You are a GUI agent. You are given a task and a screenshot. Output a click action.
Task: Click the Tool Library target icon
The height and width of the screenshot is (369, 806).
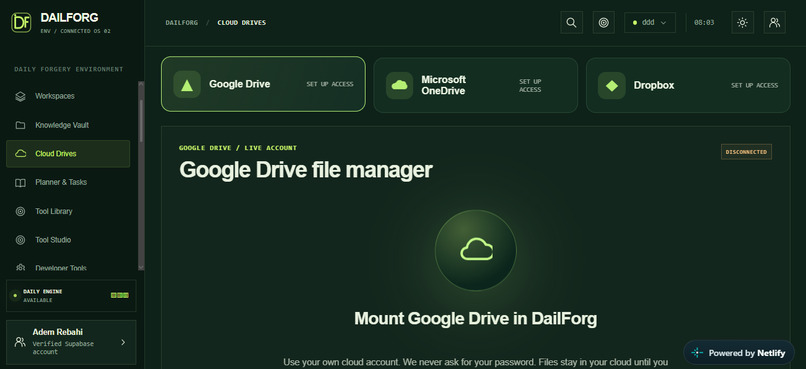point(20,211)
